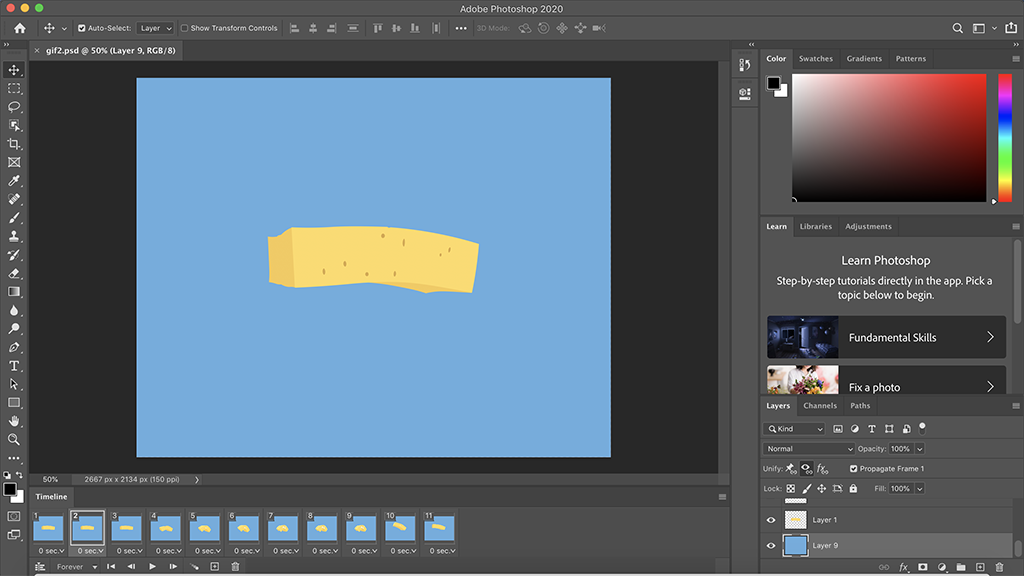Pick the Zoom tool in toolbar
The width and height of the screenshot is (1024, 576).
tap(14, 439)
